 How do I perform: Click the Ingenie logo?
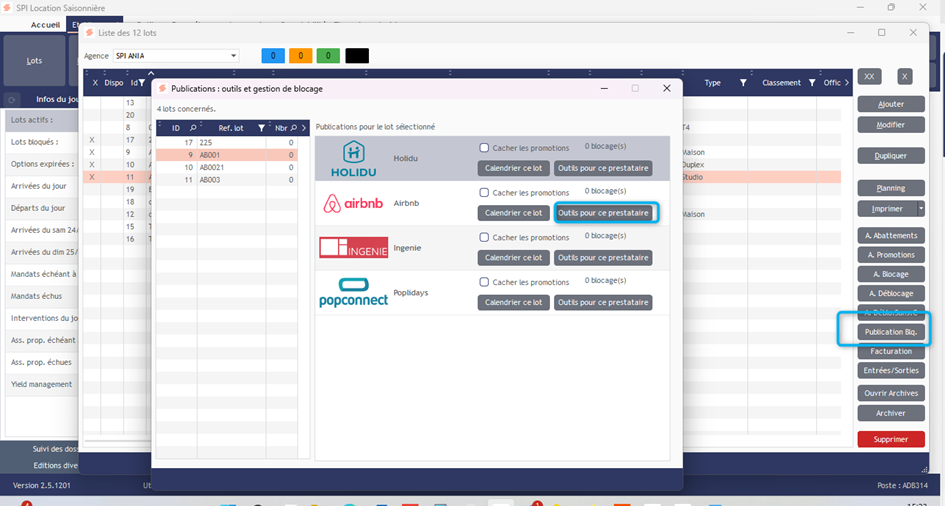[353, 247]
